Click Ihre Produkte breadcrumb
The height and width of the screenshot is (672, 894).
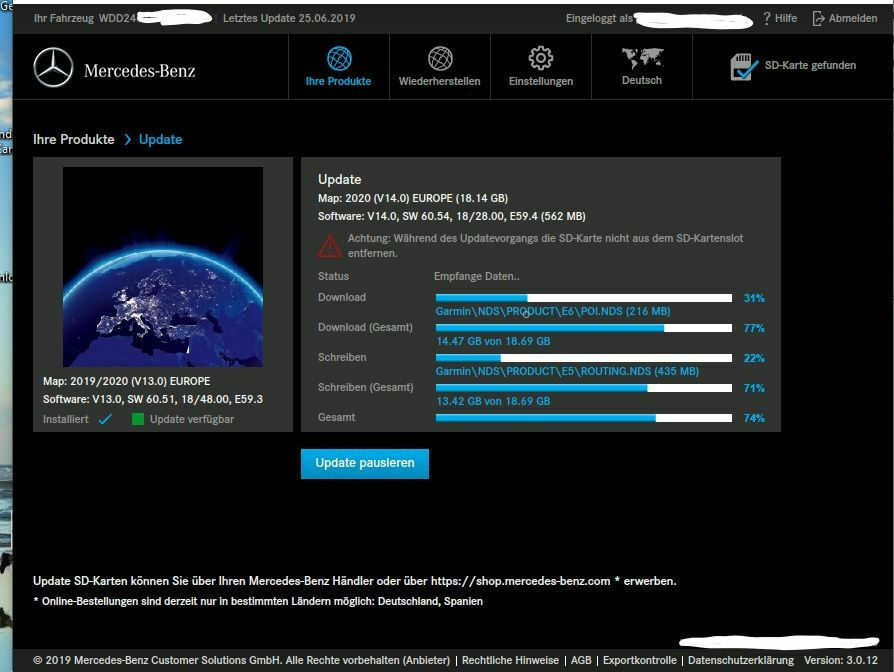pyautogui.click(x=74, y=140)
